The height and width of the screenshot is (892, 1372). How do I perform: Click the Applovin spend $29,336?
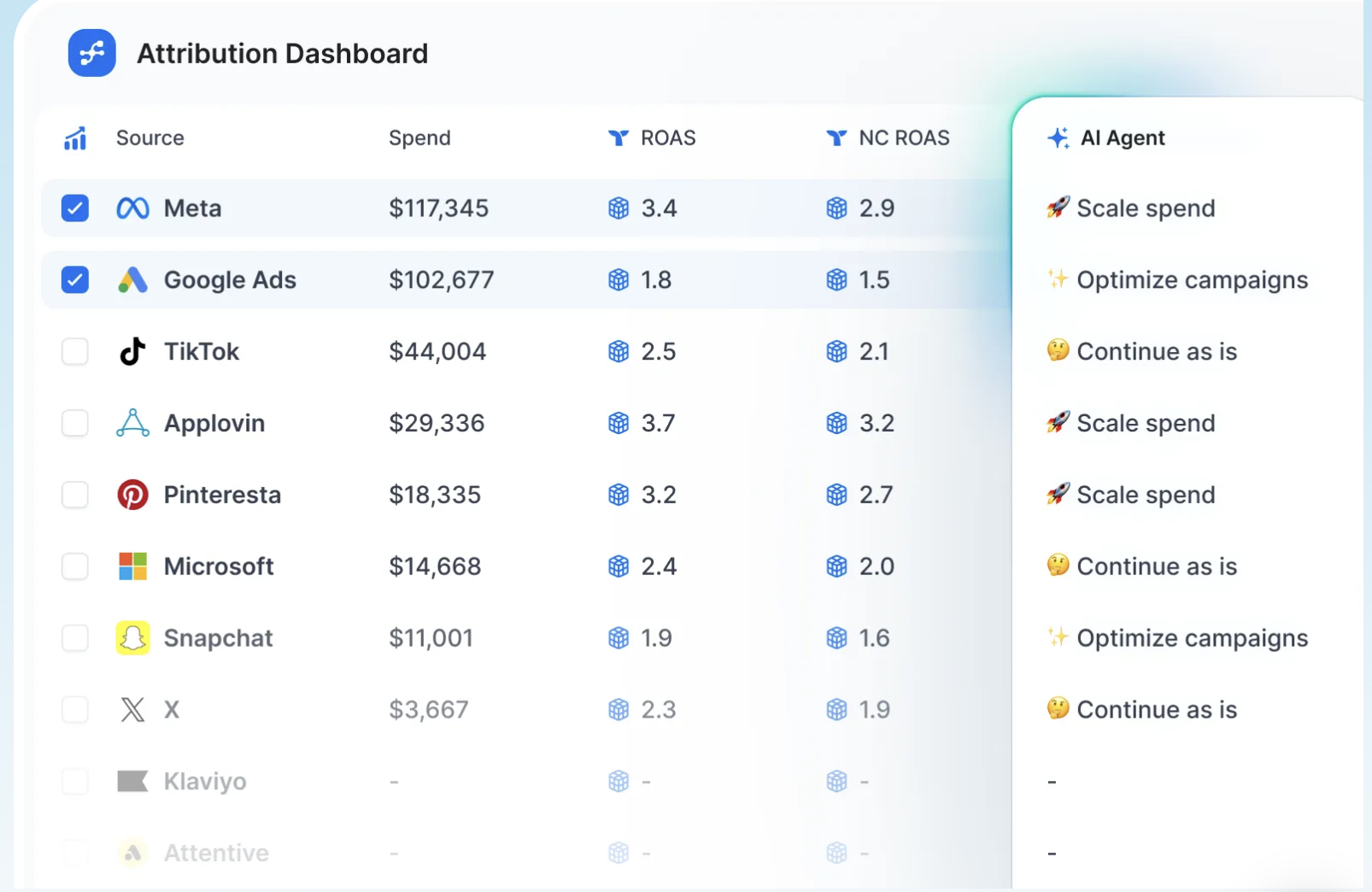(x=437, y=424)
